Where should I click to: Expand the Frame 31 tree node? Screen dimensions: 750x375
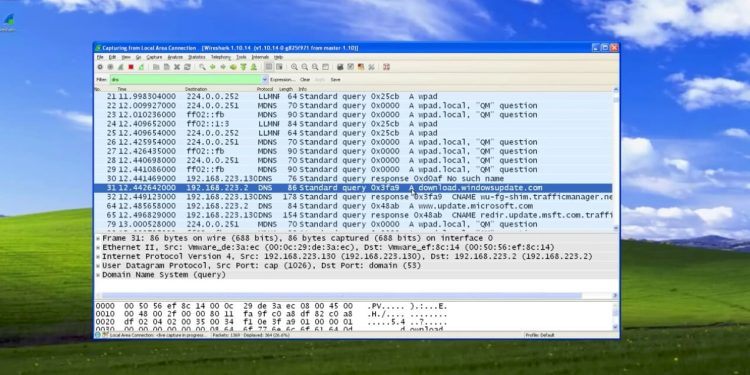pyautogui.click(x=98, y=238)
